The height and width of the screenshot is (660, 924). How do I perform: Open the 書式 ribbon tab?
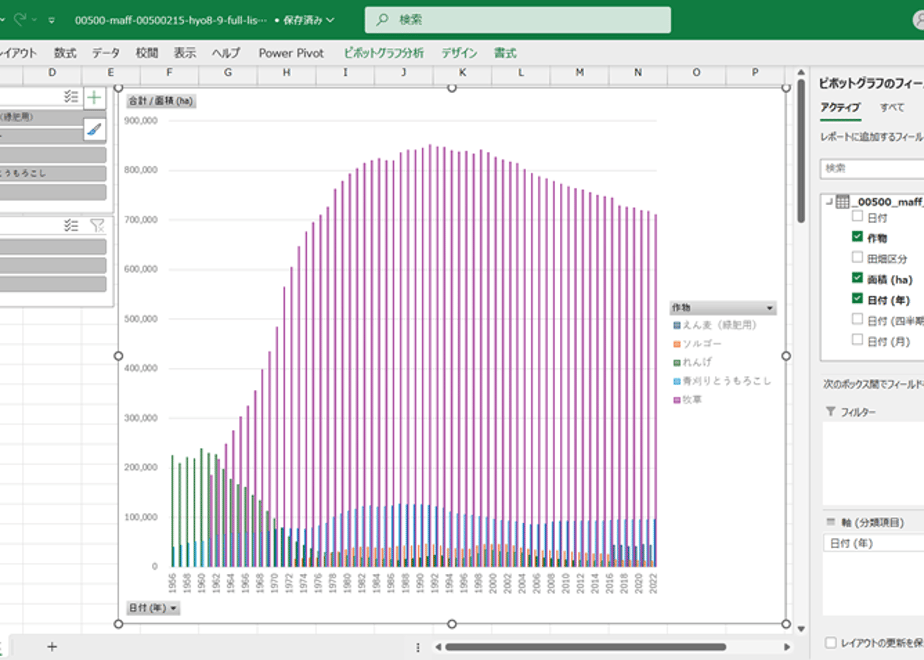coord(505,53)
